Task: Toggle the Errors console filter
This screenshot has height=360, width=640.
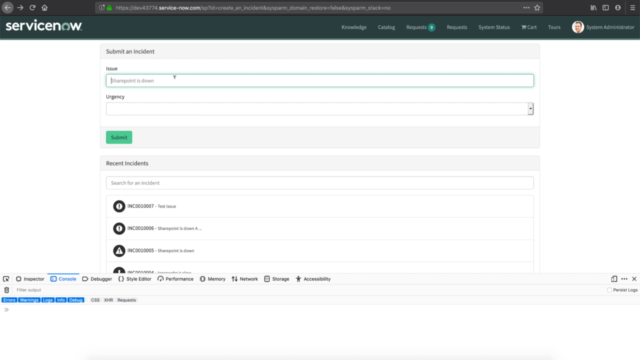Action: click(9, 300)
